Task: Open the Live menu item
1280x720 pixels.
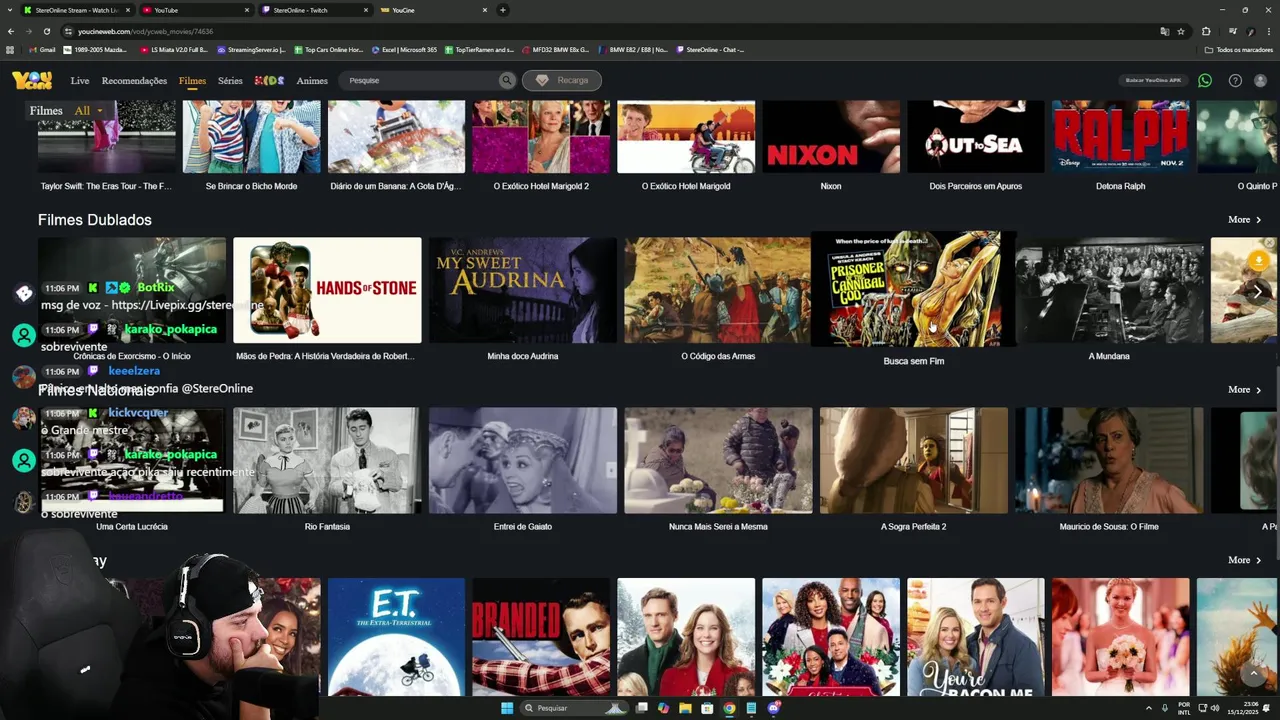Action: point(80,81)
